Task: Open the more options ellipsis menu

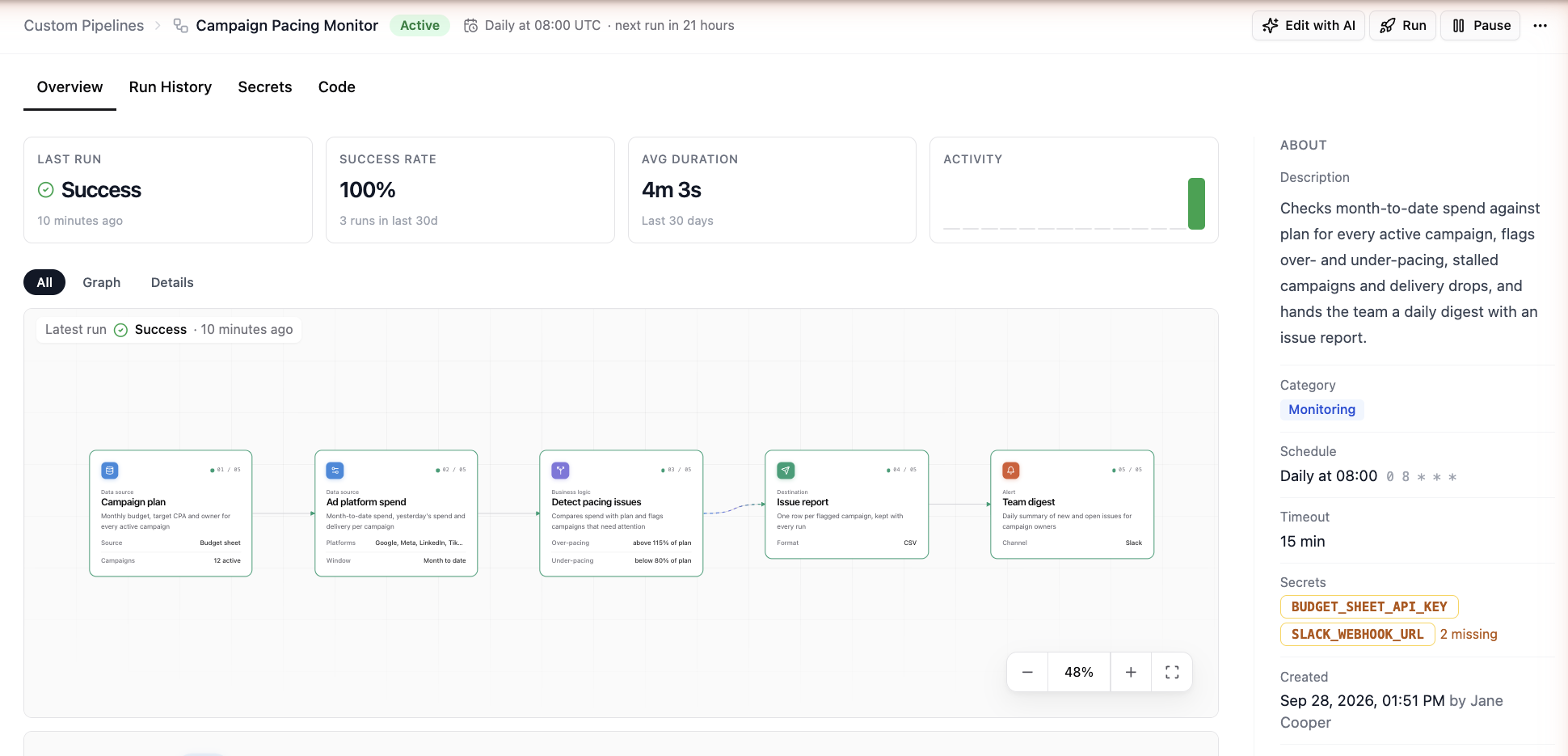Action: pos(1541,26)
